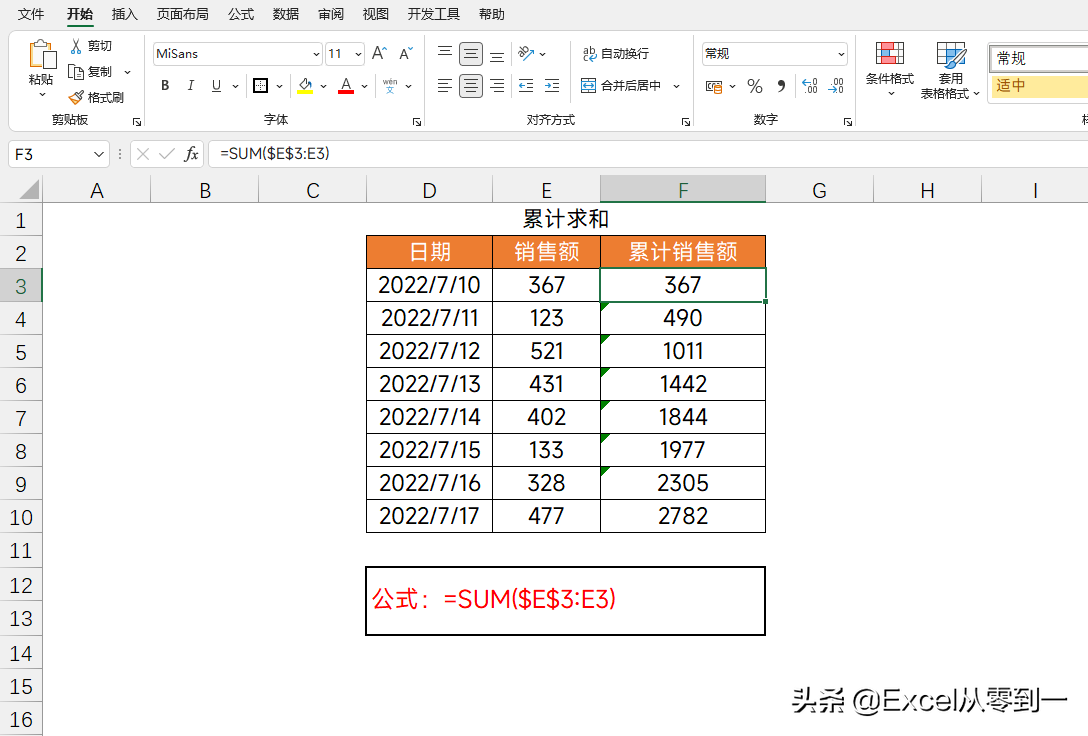Click the text orientation icon
This screenshot has height=736, width=1088.
[x=526, y=53]
